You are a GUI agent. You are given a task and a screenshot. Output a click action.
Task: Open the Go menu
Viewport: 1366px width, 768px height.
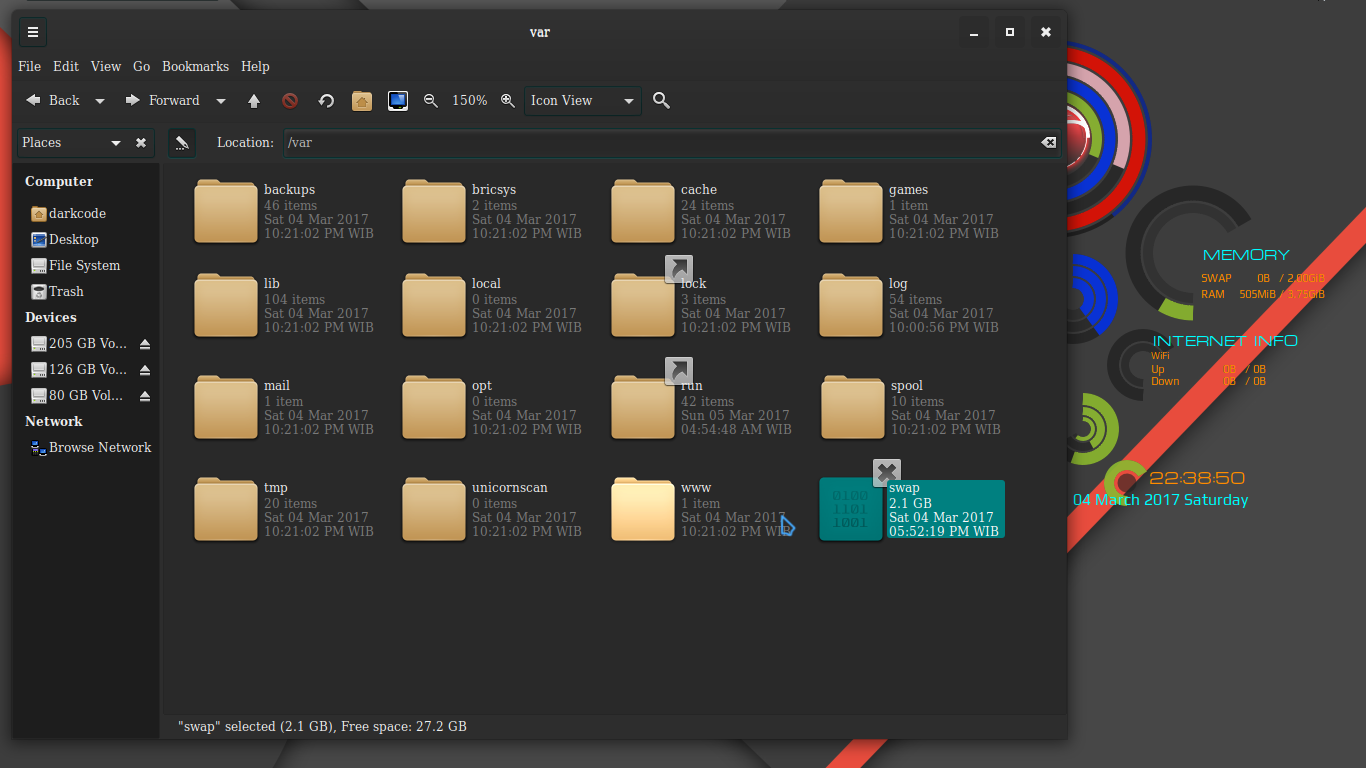pos(142,66)
